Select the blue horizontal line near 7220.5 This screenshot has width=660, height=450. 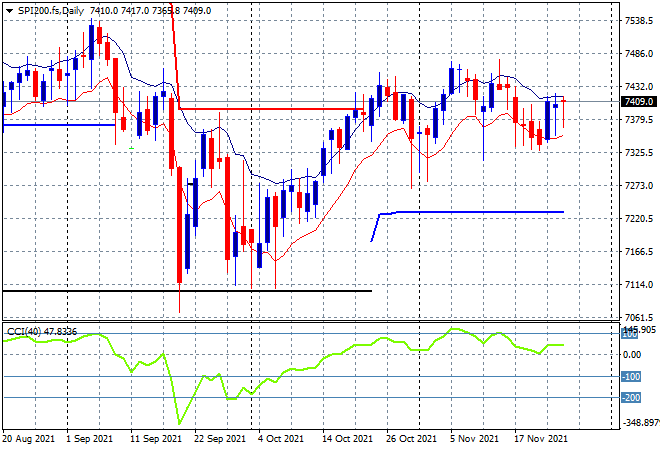pyautogui.click(x=471, y=212)
